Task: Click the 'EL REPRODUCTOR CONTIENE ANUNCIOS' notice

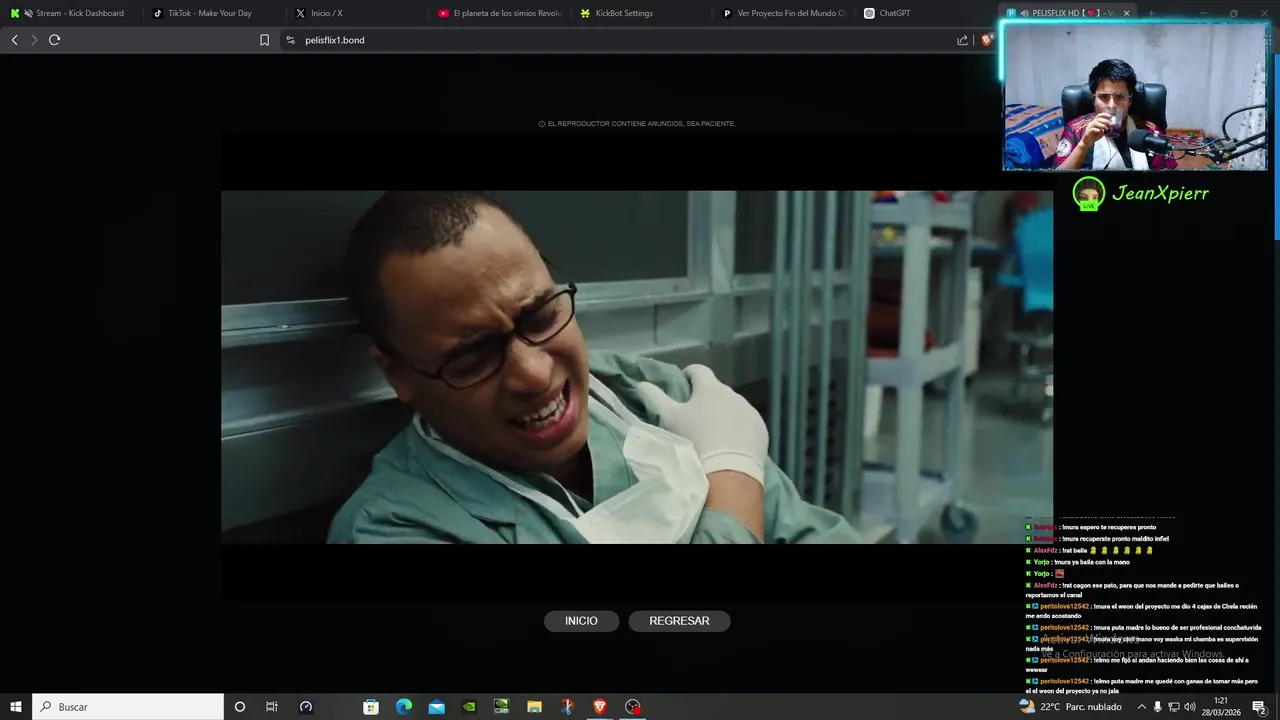Action: tap(637, 124)
